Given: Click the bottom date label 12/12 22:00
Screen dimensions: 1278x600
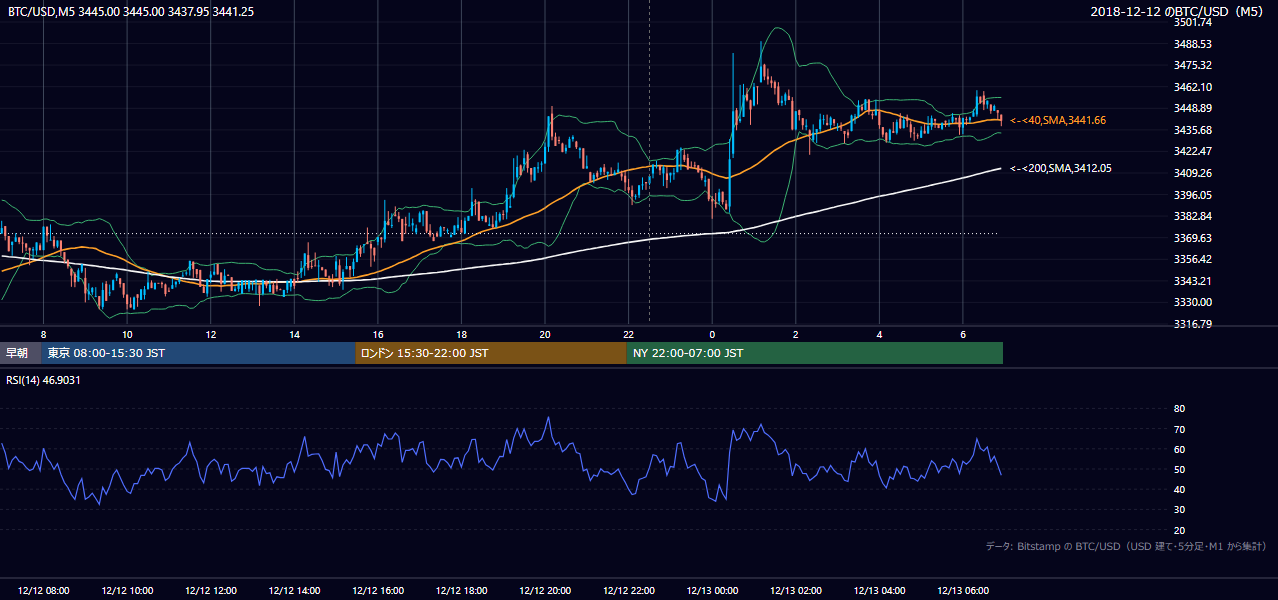Looking at the screenshot, I should [x=628, y=591].
